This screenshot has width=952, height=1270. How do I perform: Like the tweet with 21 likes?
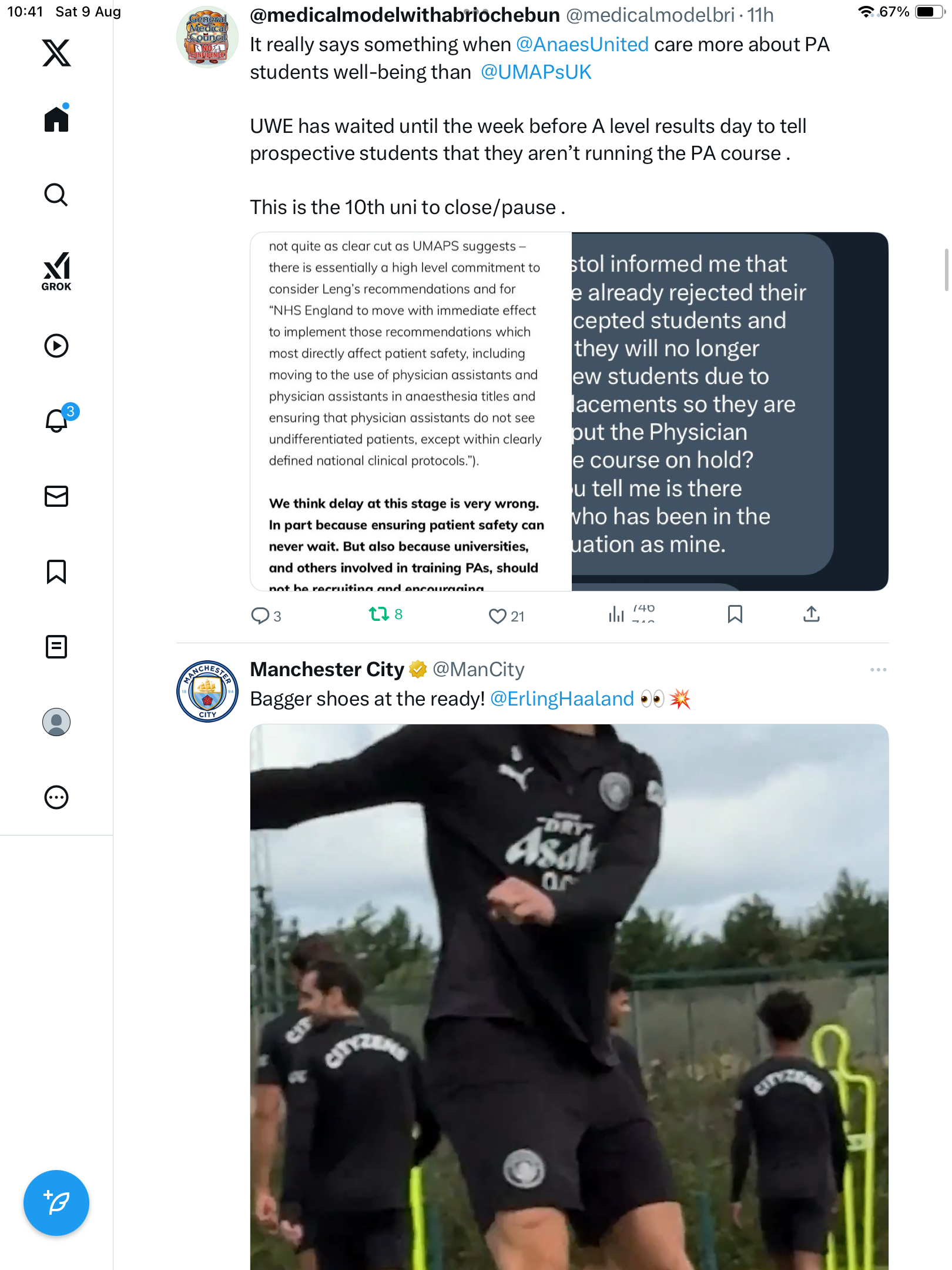coord(506,616)
